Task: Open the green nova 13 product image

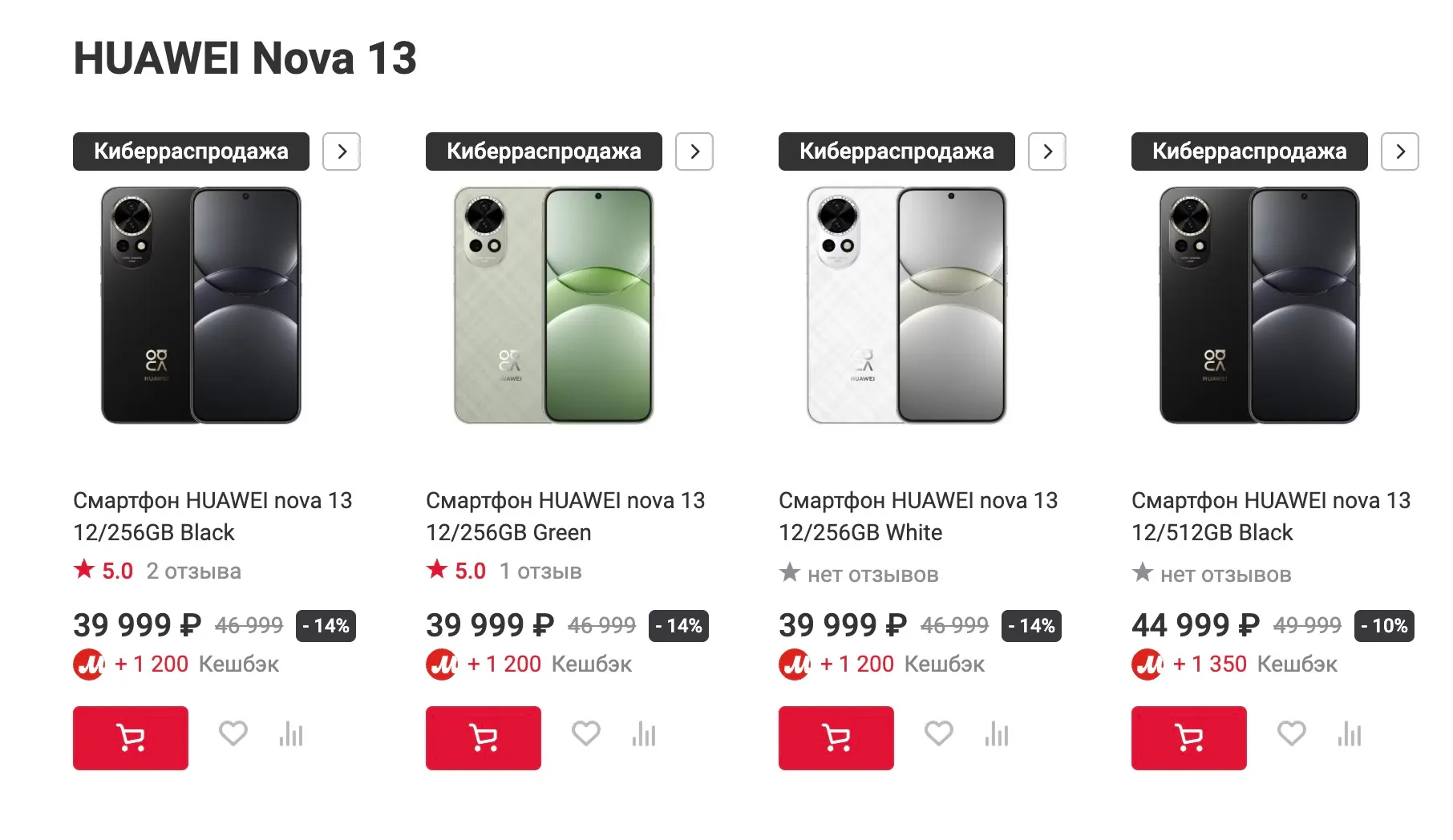Action: coord(553,305)
